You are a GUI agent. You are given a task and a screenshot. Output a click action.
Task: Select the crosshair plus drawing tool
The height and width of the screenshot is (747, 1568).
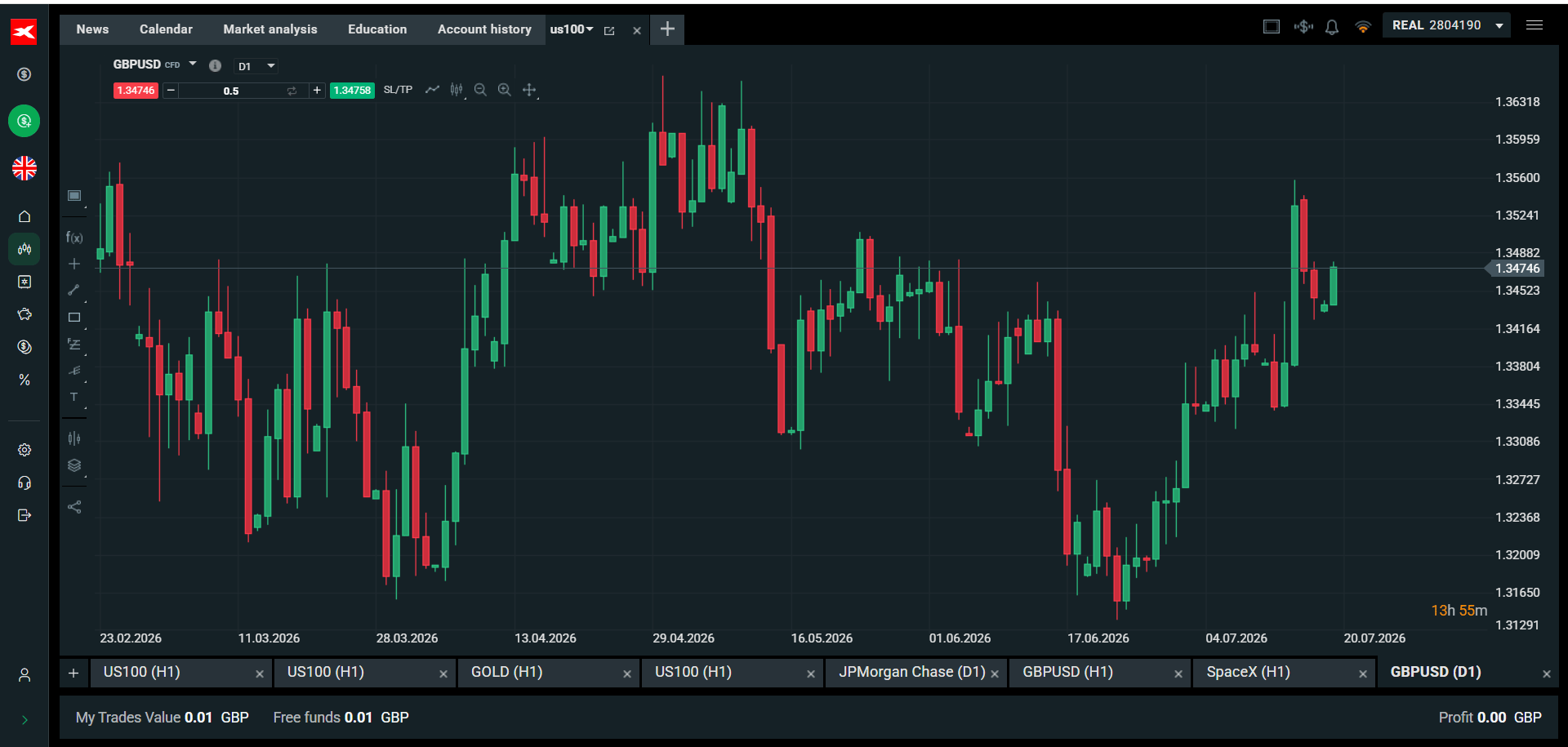(x=74, y=264)
